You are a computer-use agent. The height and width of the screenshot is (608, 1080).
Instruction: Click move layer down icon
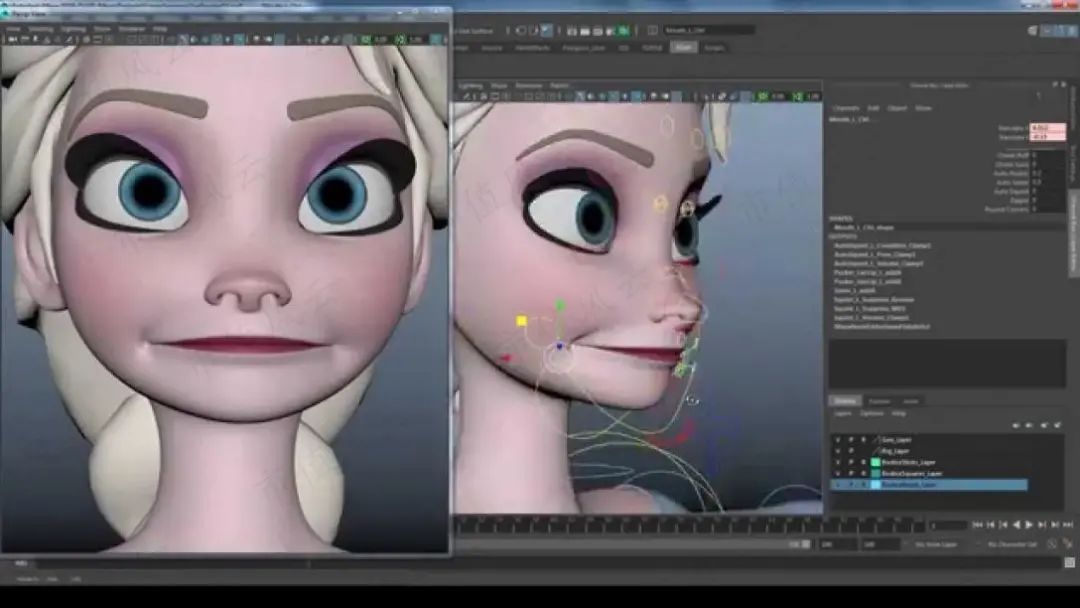pos(1029,425)
